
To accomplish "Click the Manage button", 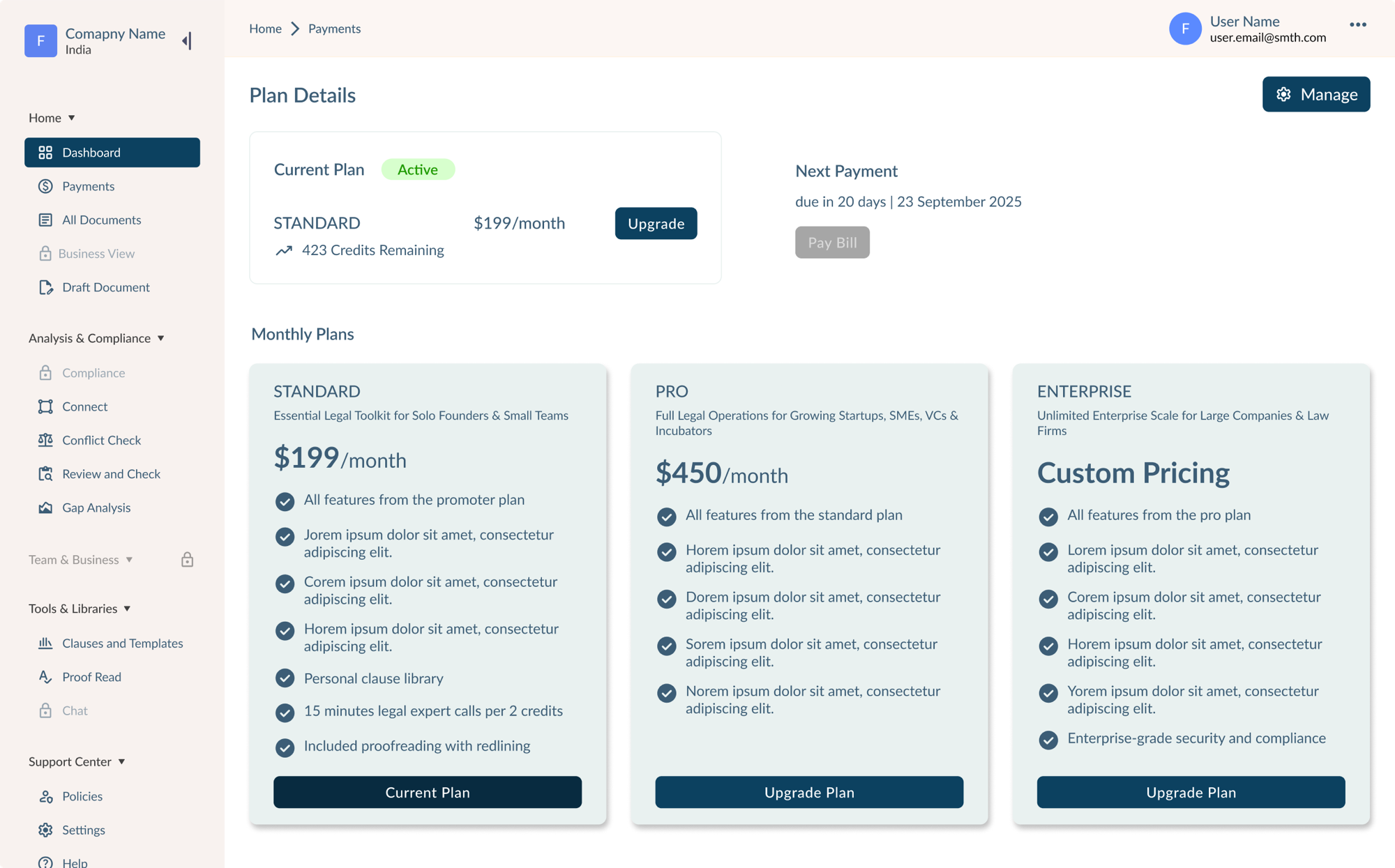I will (x=1316, y=94).
